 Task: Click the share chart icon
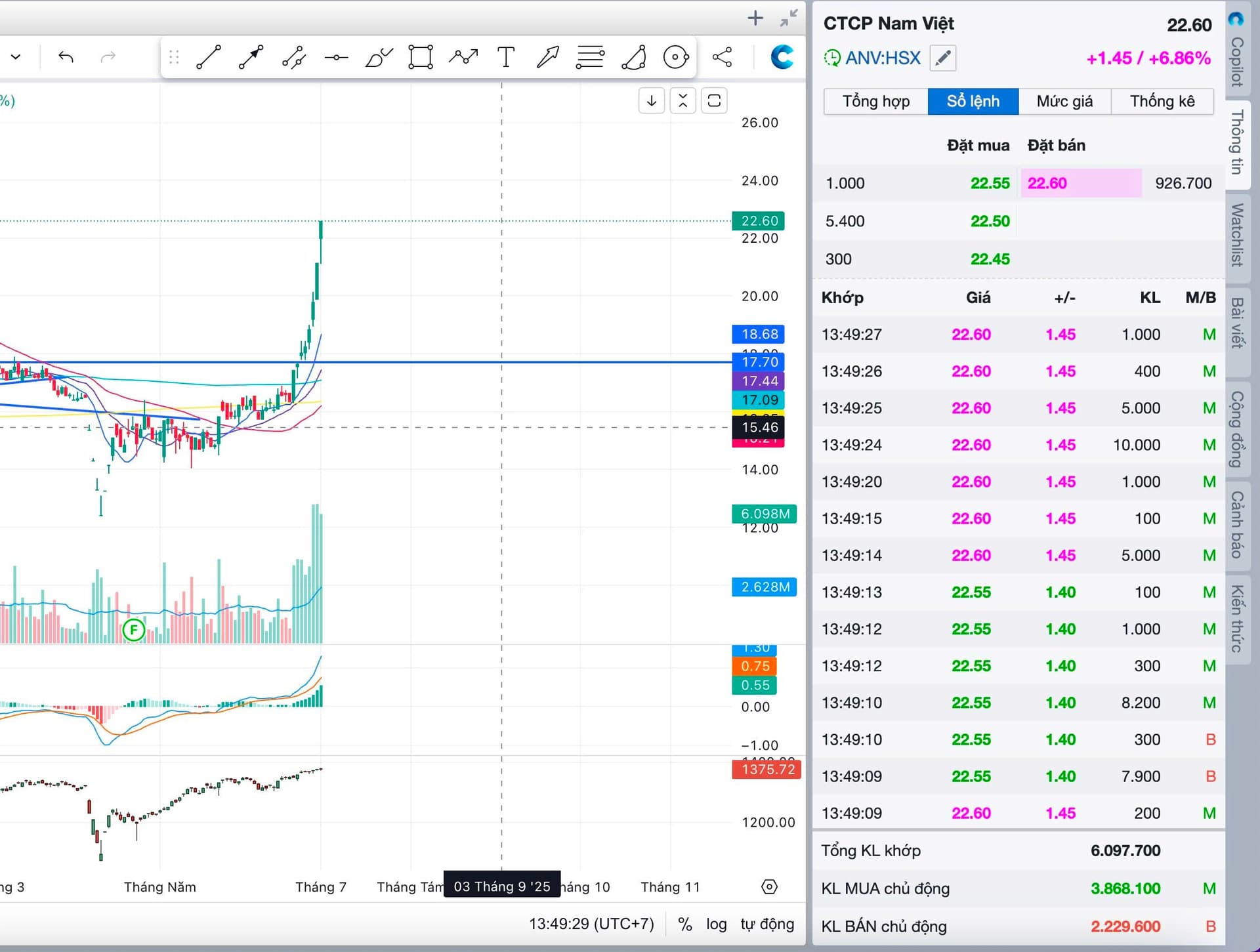[722, 57]
